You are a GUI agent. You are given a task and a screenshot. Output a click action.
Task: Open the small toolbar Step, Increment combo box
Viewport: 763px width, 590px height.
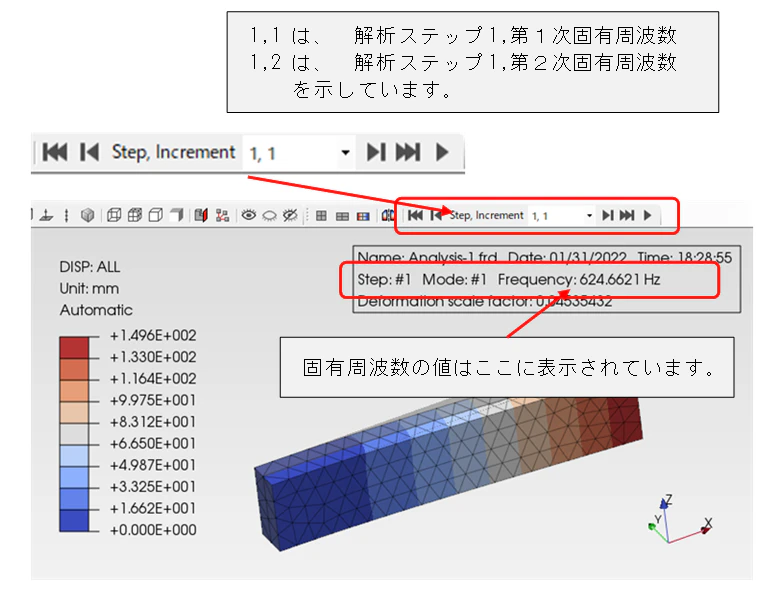coord(562,216)
